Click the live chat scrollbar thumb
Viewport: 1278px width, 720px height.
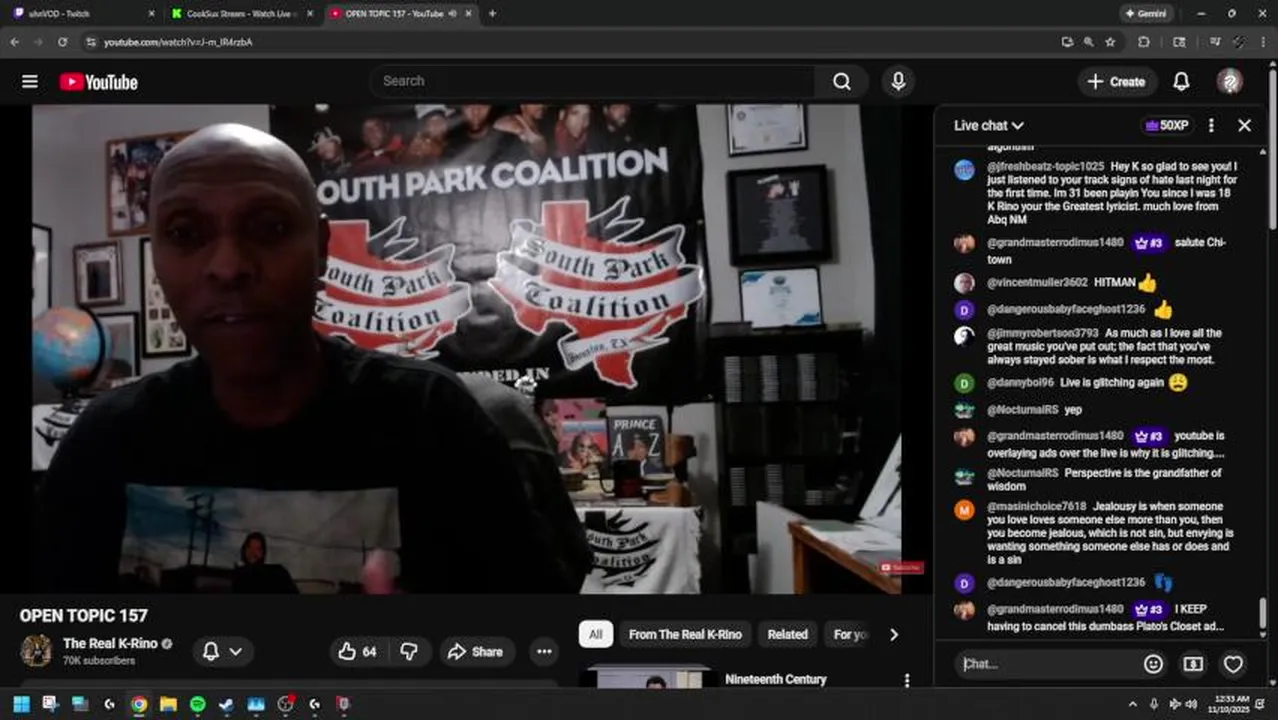point(1262,613)
